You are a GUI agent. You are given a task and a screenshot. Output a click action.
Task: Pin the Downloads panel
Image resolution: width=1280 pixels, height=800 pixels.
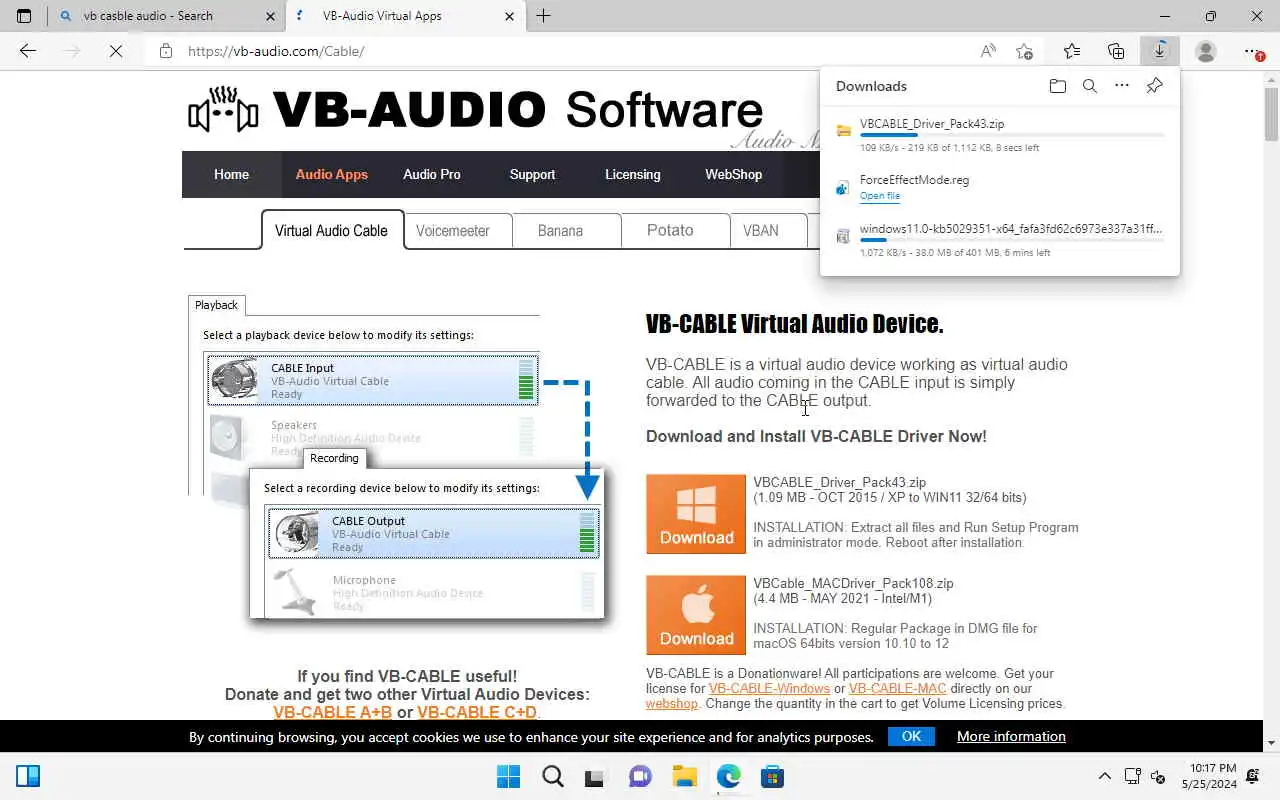point(1154,86)
